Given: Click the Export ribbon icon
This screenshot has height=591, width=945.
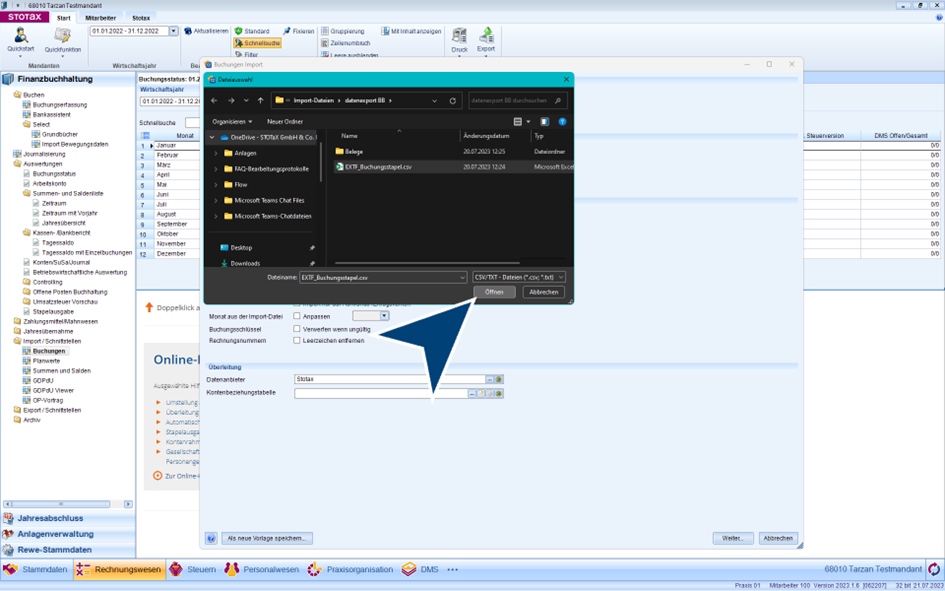Looking at the screenshot, I should coord(486,38).
